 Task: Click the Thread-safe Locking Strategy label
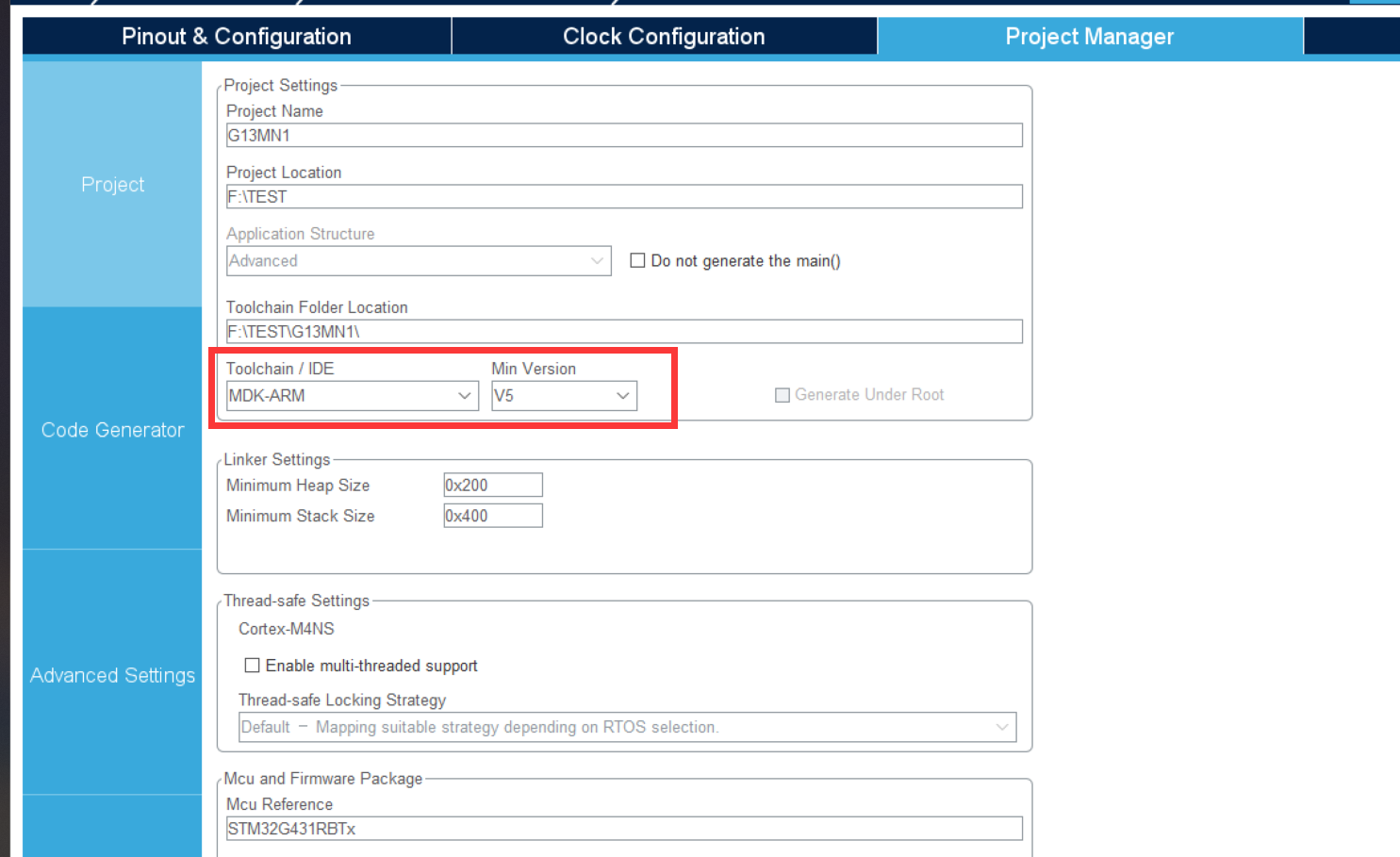click(x=342, y=700)
